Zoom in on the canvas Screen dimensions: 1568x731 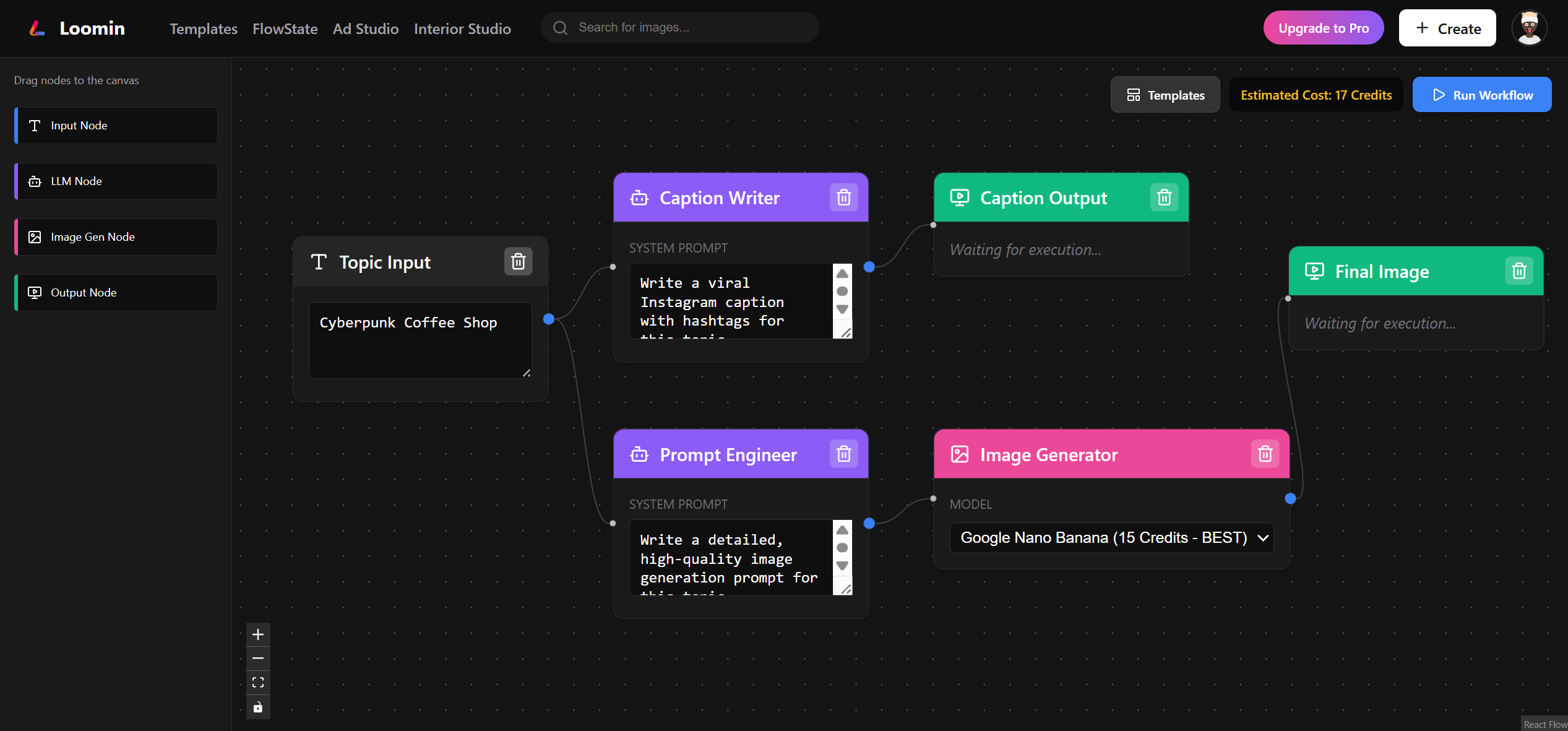coord(258,634)
